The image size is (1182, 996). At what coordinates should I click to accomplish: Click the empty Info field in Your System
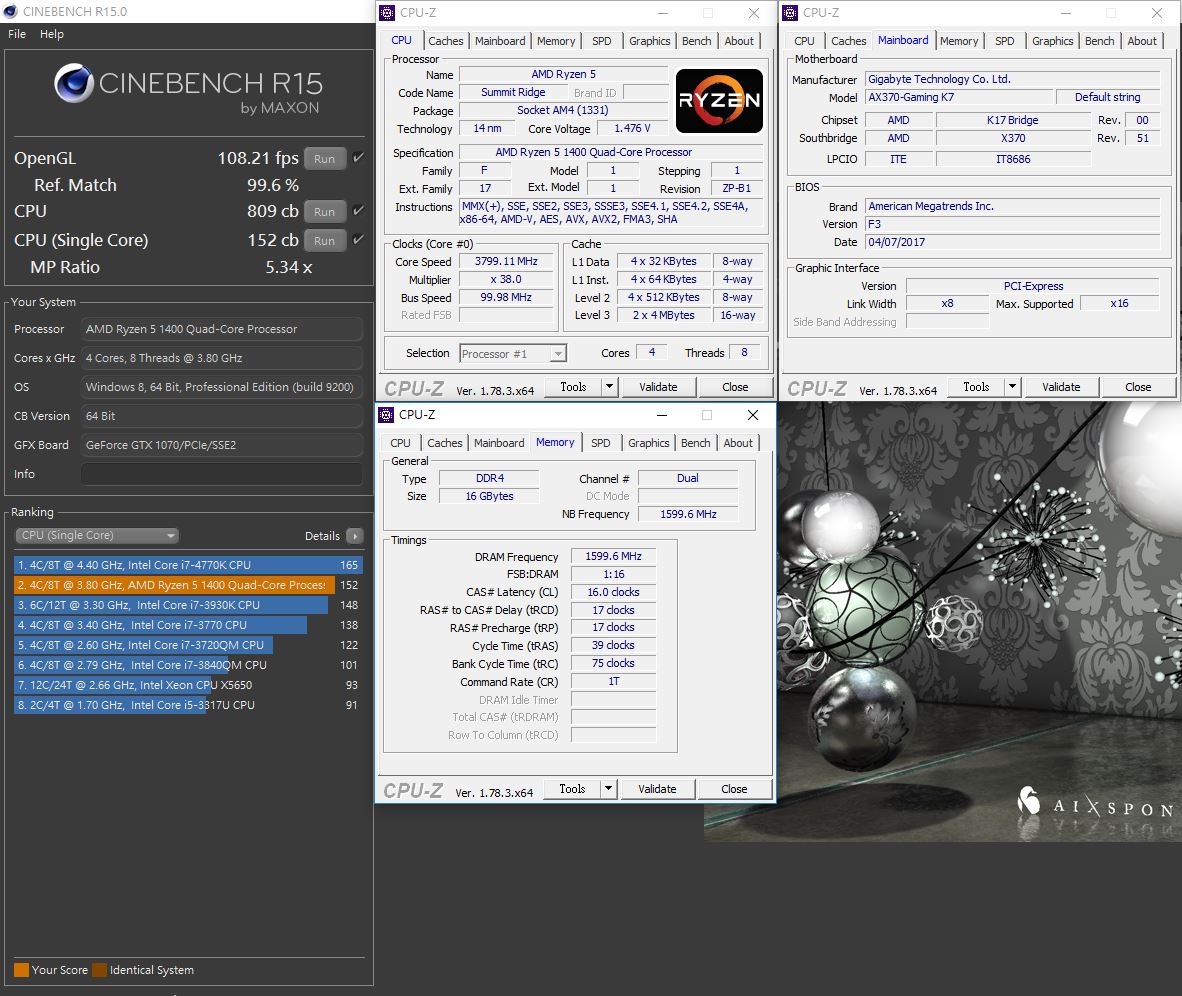click(x=222, y=474)
